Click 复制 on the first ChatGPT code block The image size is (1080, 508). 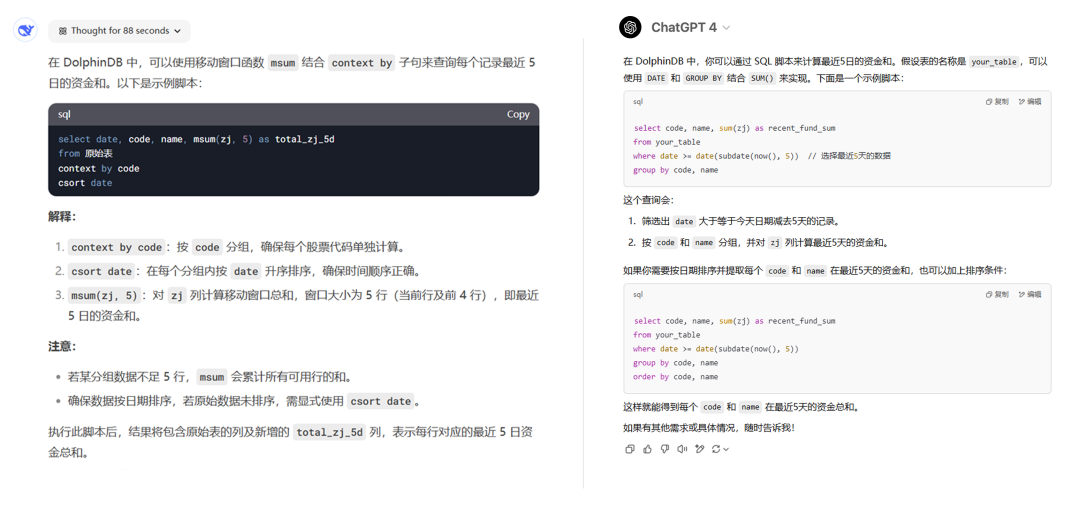click(x=997, y=102)
